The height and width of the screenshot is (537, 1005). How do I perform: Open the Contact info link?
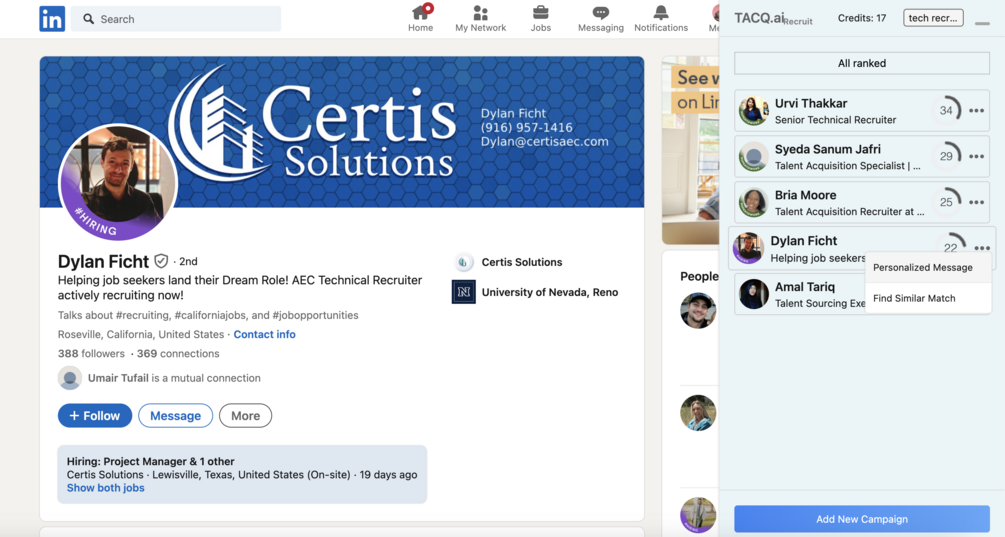[x=264, y=335]
